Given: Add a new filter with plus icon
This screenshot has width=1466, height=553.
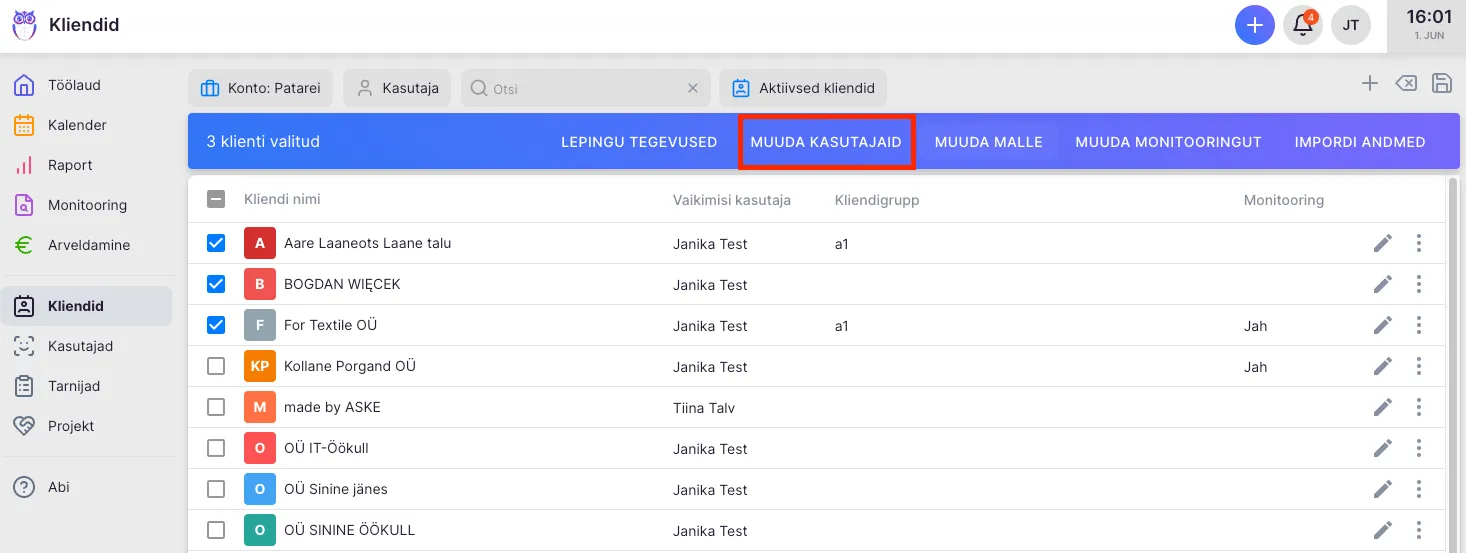Looking at the screenshot, I should coord(1370,84).
